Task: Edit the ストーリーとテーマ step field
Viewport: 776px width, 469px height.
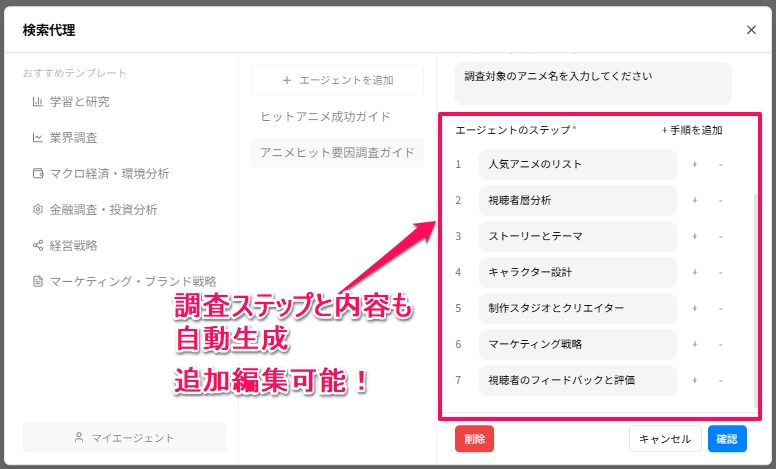Action: click(x=578, y=236)
